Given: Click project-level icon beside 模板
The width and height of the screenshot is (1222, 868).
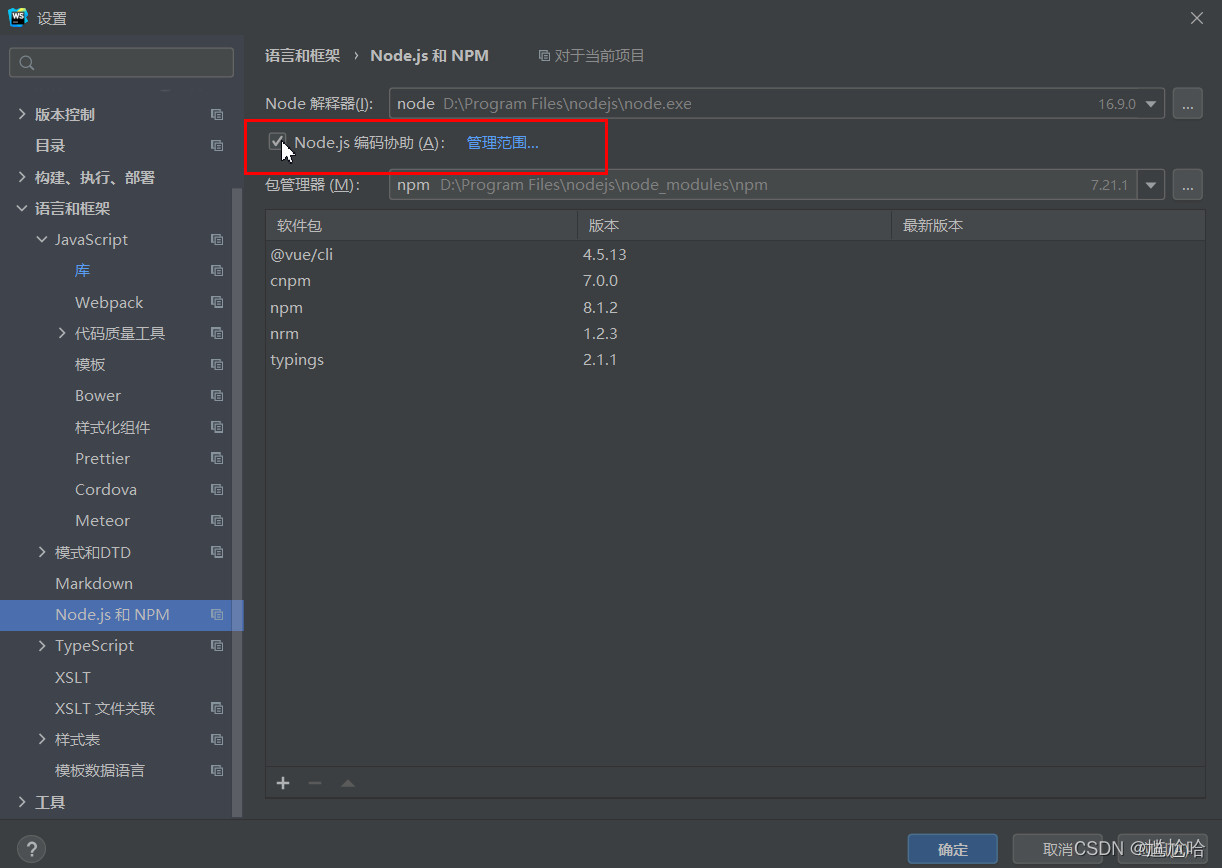Looking at the screenshot, I should 217,365.
